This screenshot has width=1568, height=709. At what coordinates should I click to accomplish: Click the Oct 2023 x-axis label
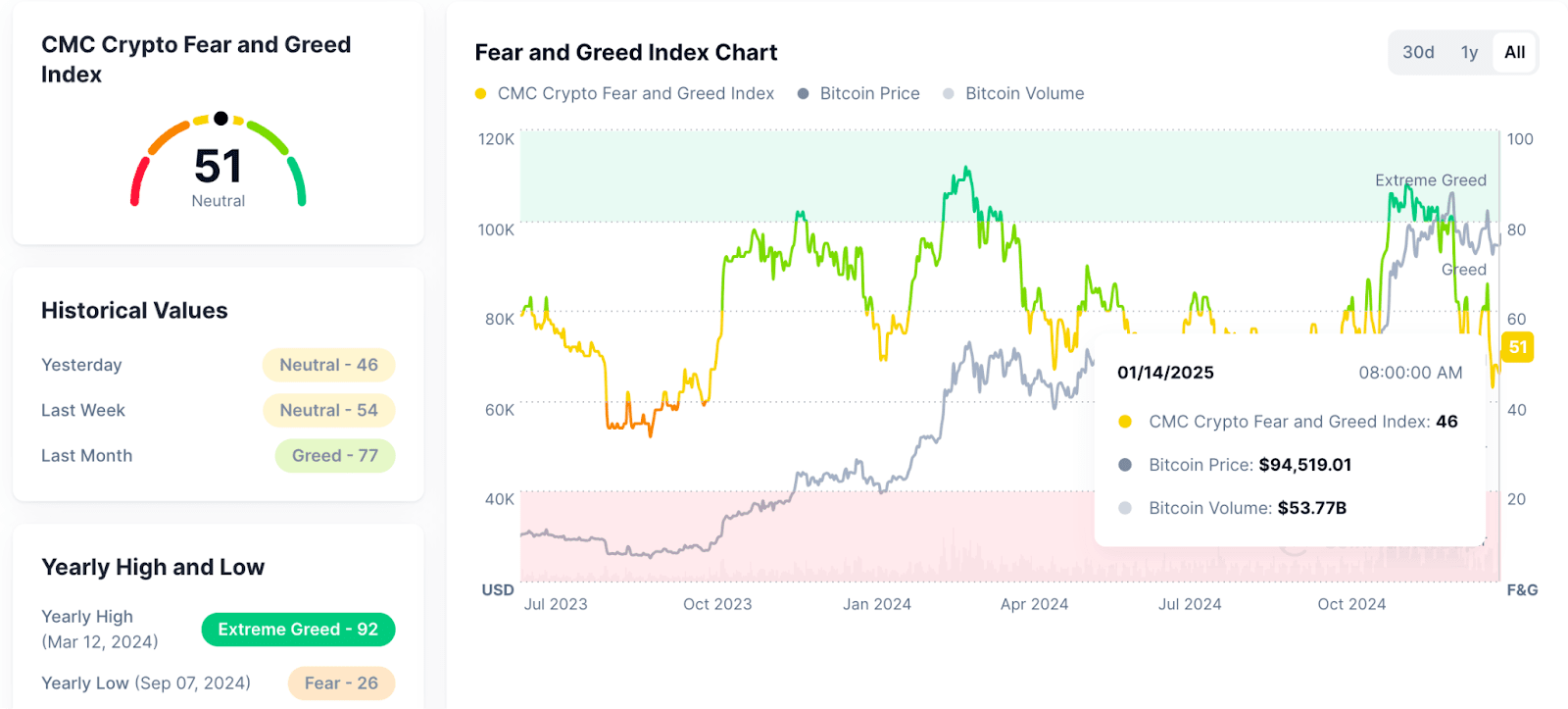coord(717,604)
